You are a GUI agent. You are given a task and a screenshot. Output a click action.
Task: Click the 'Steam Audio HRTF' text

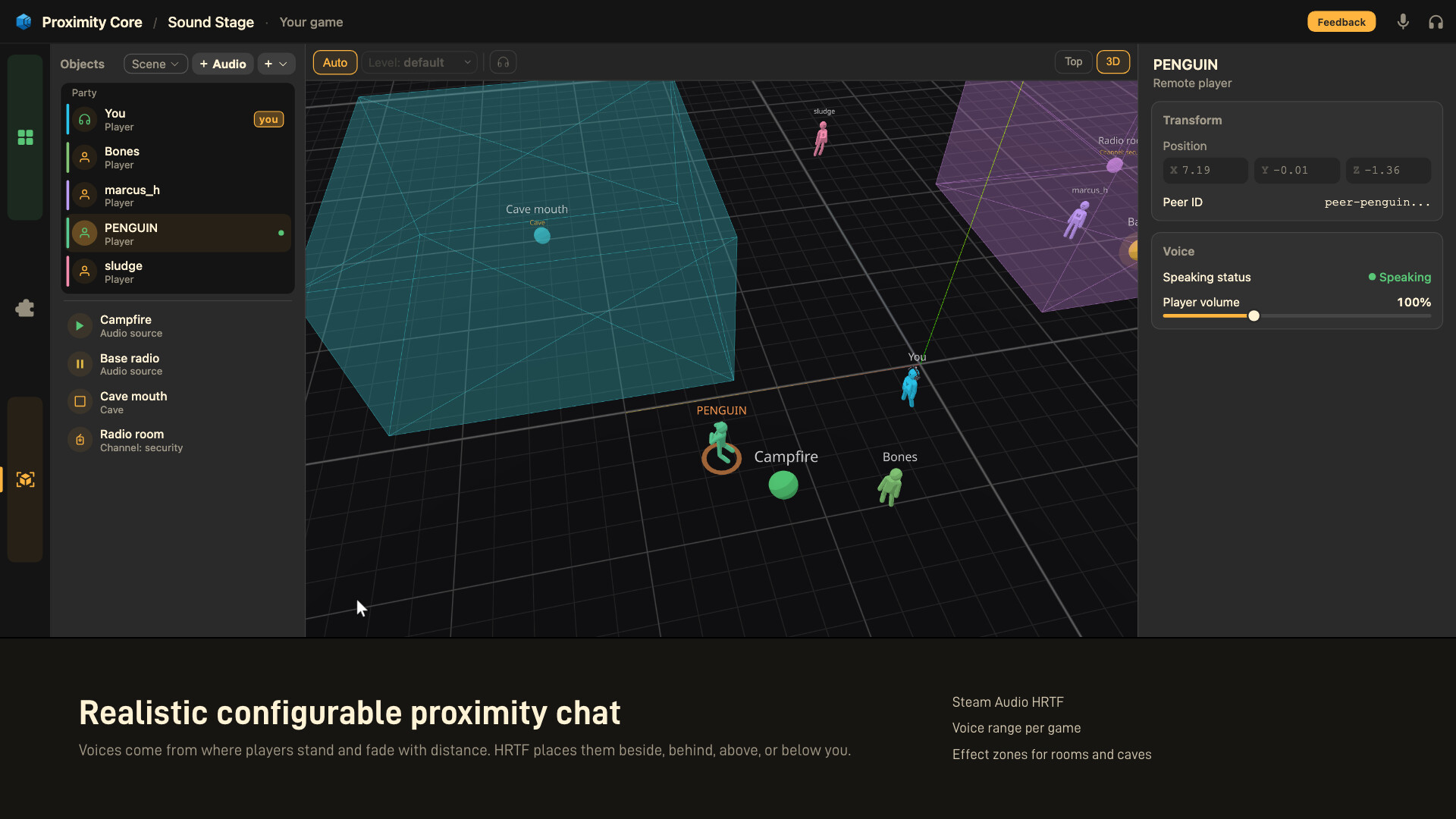pos(1008,702)
